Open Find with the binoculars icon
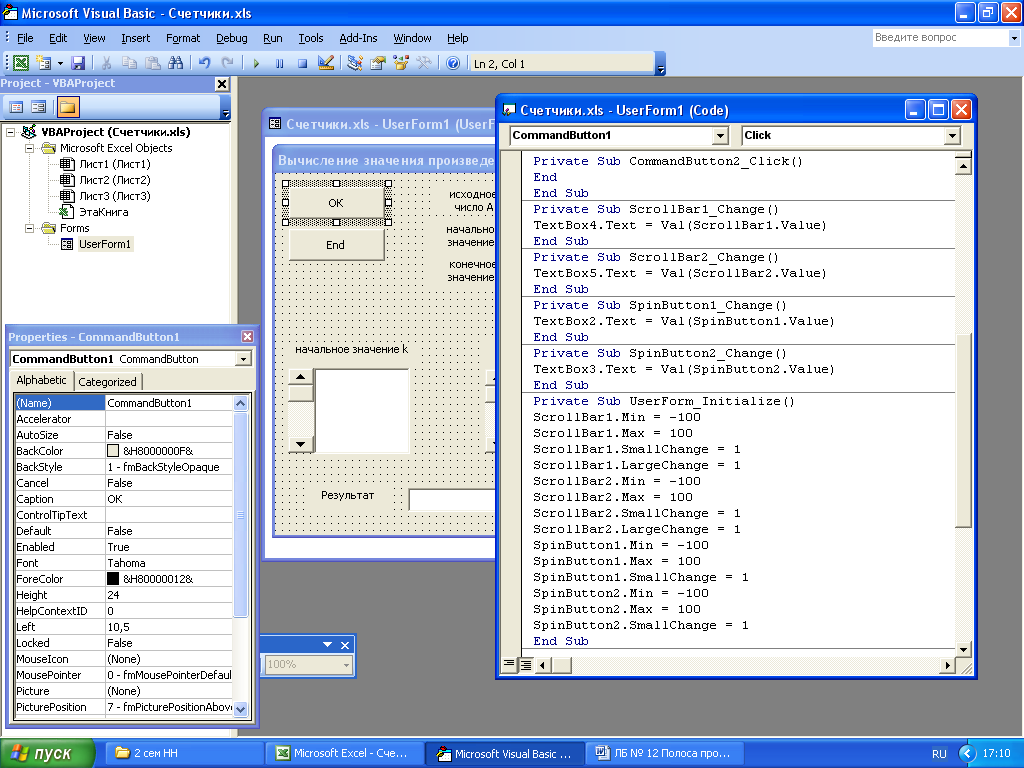Screen dimensions: 1024x768 (x=176, y=63)
